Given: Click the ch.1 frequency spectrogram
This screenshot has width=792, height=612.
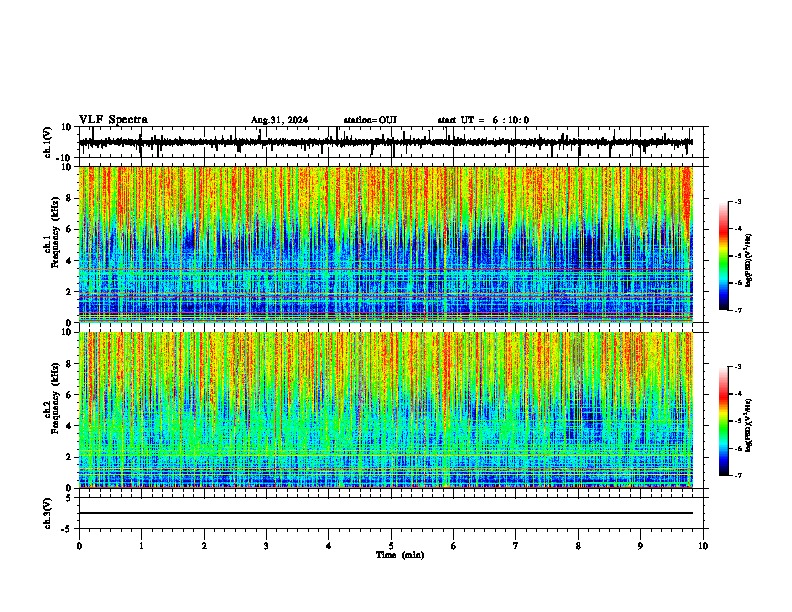Looking at the screenshot, I should point(386,244).
